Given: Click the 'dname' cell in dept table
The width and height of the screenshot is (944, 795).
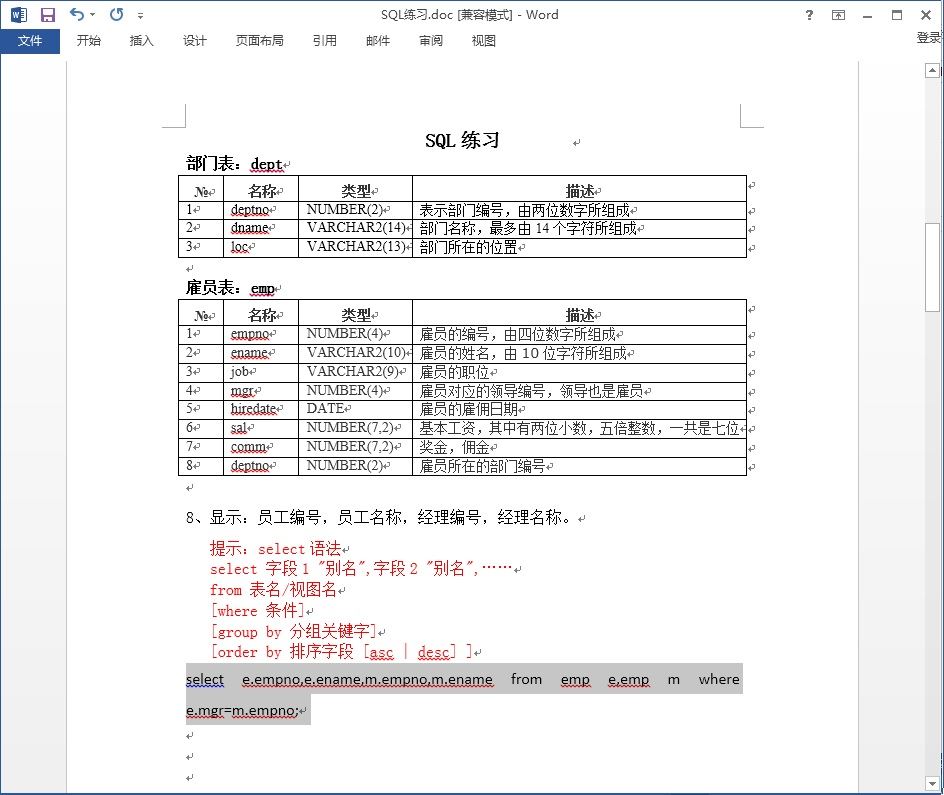Looking at the screenshot, I should click(261, 228).
